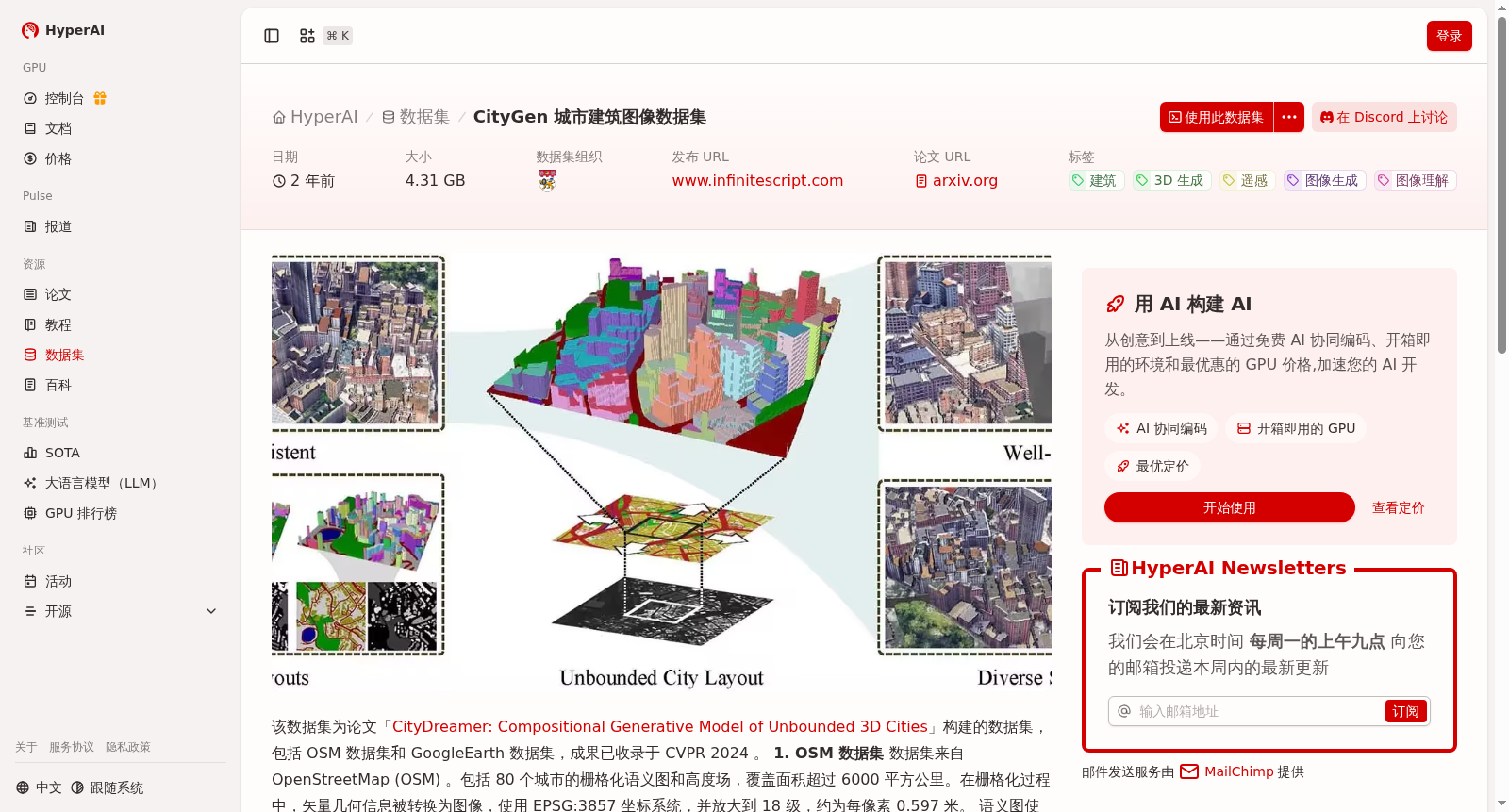Screen dimensions: 1509x812
Task: Open the SOTA benchmark icon
Action: pos(30,453)
